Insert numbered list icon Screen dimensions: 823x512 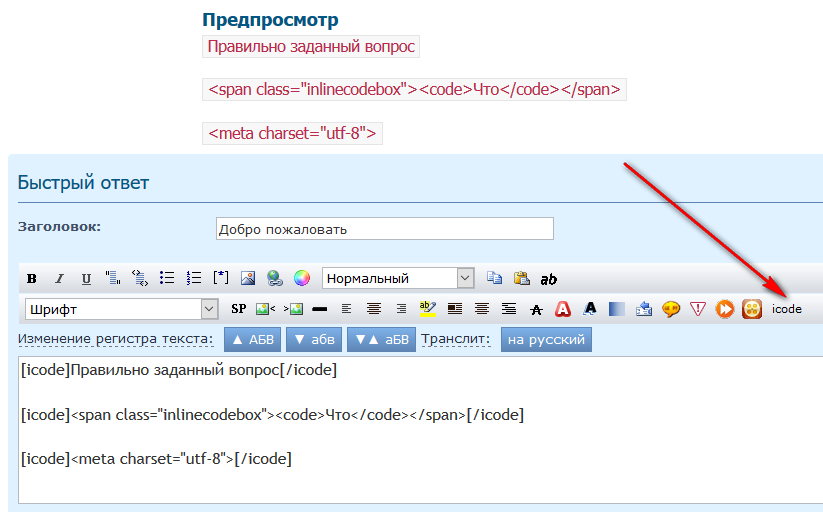click(194, 278)
